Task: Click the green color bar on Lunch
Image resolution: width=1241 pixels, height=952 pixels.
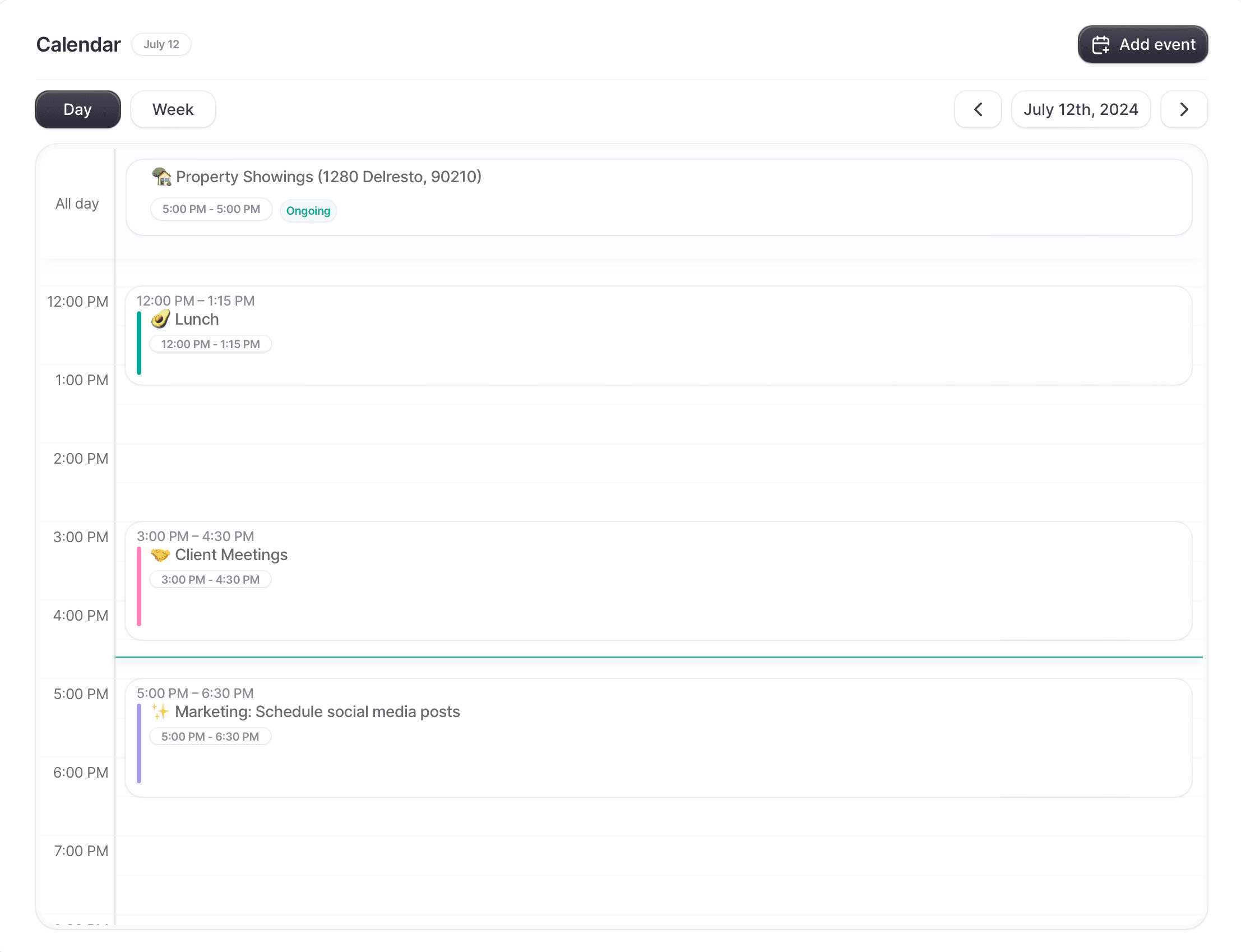Action: point(139,343)
